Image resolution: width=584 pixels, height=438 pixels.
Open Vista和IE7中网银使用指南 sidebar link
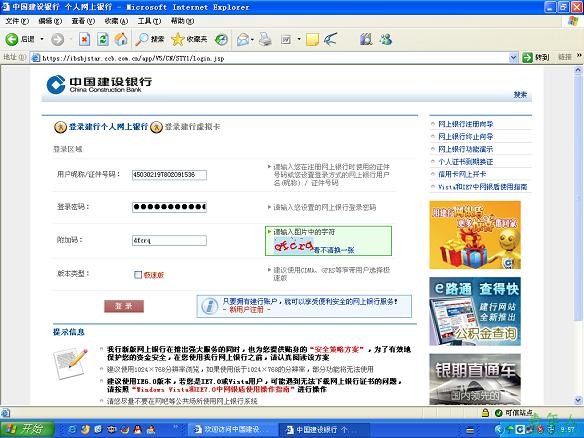pyautogui.click(x=483, y=187)
